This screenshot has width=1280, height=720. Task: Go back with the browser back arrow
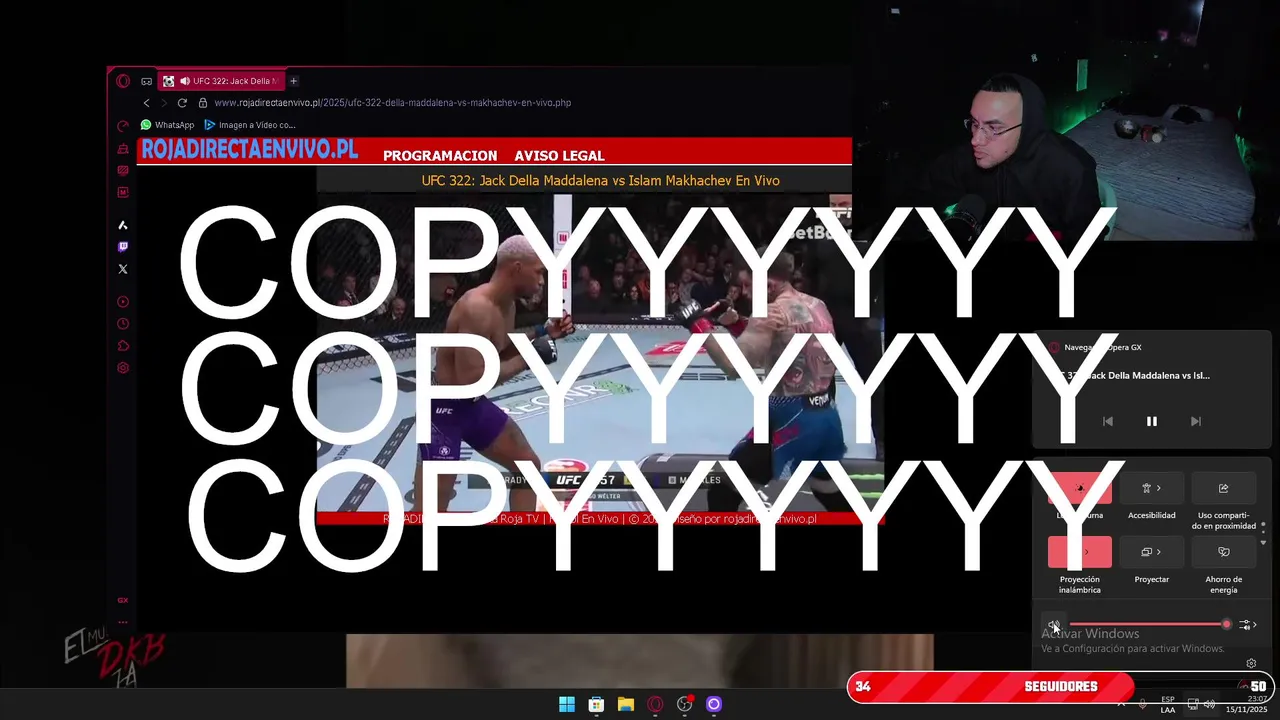click(x=146, y=103)
